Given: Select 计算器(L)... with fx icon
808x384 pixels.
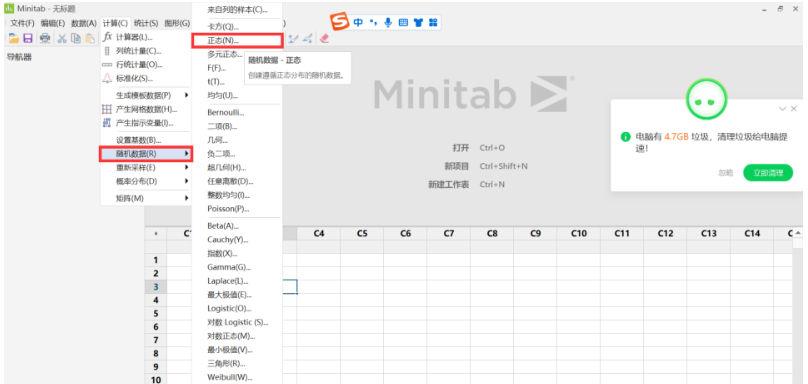Looking at the screenshot, I should point(146,37).
